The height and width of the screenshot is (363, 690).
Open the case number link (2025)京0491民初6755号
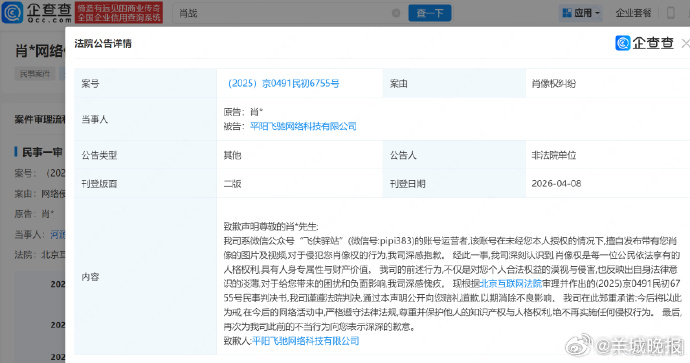point(283,84)
